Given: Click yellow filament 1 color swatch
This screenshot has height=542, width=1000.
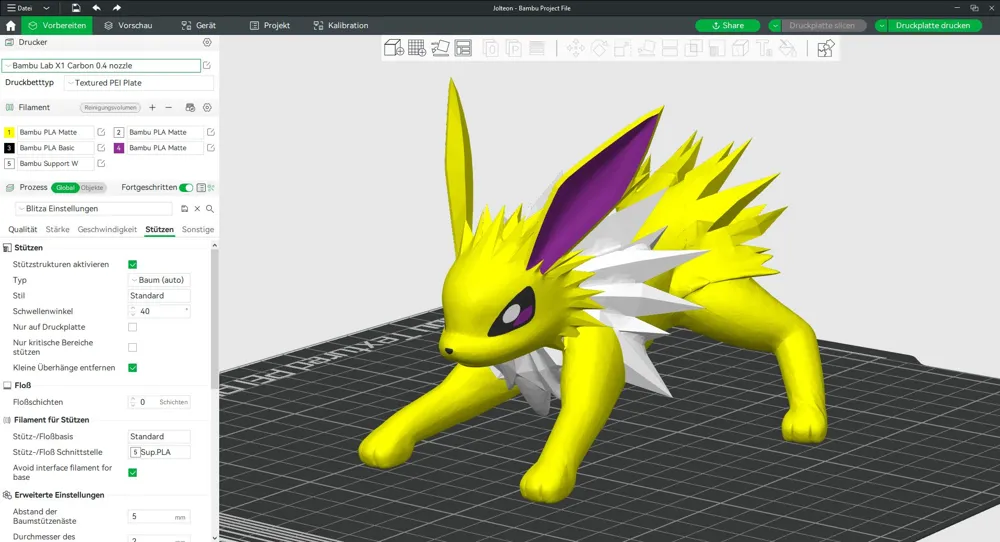Looking at the screenshot, I should click(x=9, y=132).
